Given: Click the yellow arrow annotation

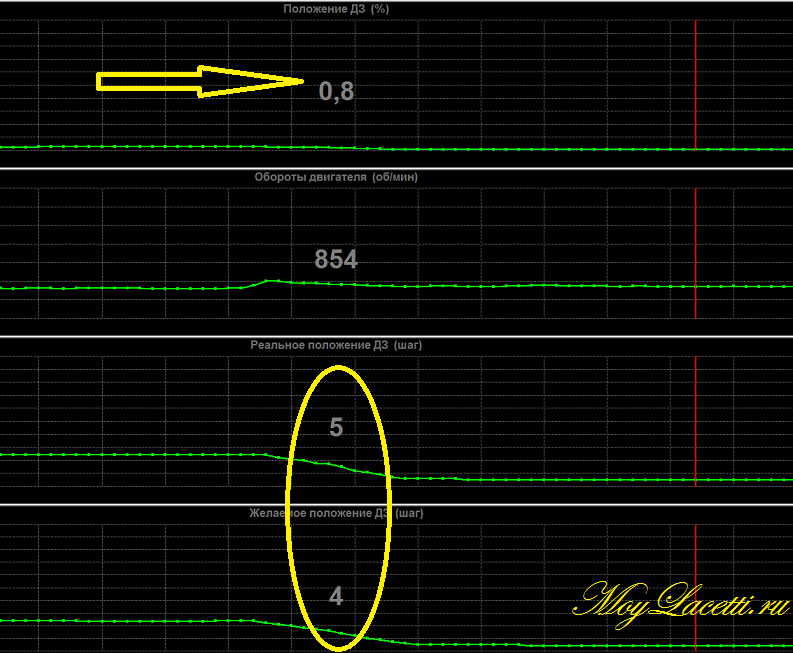Looking at the screenshot, I should 200,81.
